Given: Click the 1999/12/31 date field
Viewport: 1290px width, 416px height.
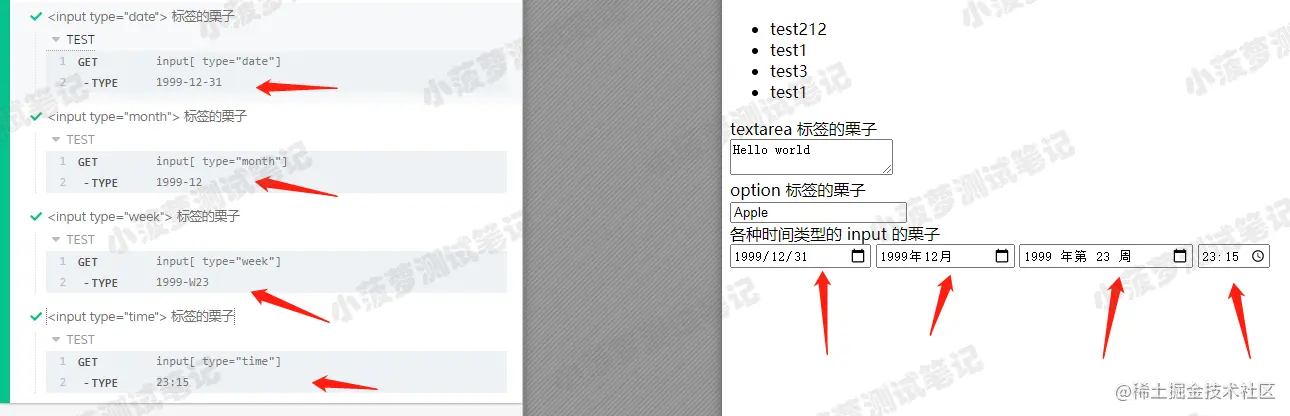Looking at the screenshot, I should click(x=800, y=256).
